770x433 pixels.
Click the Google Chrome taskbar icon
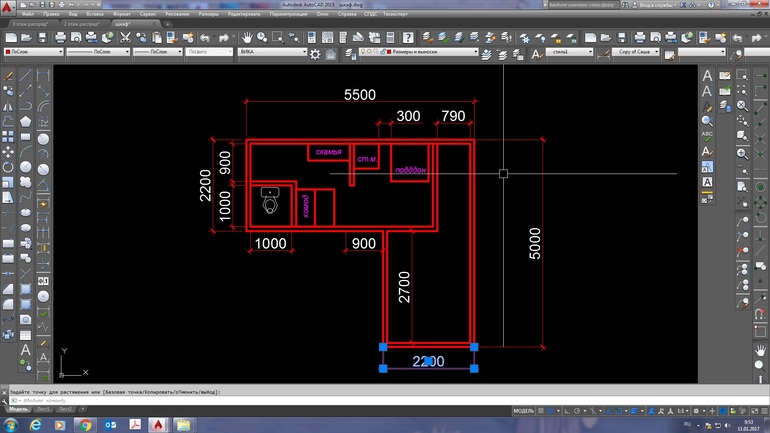click(x=83, y=425)
